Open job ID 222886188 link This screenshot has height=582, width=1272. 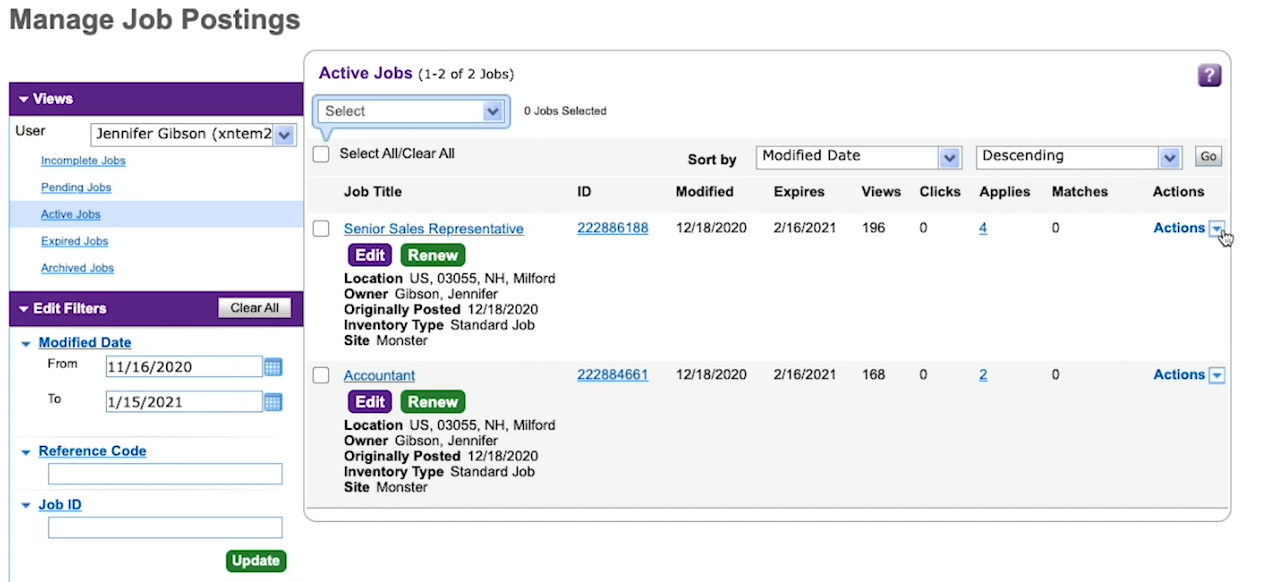[x=613, y=228]
